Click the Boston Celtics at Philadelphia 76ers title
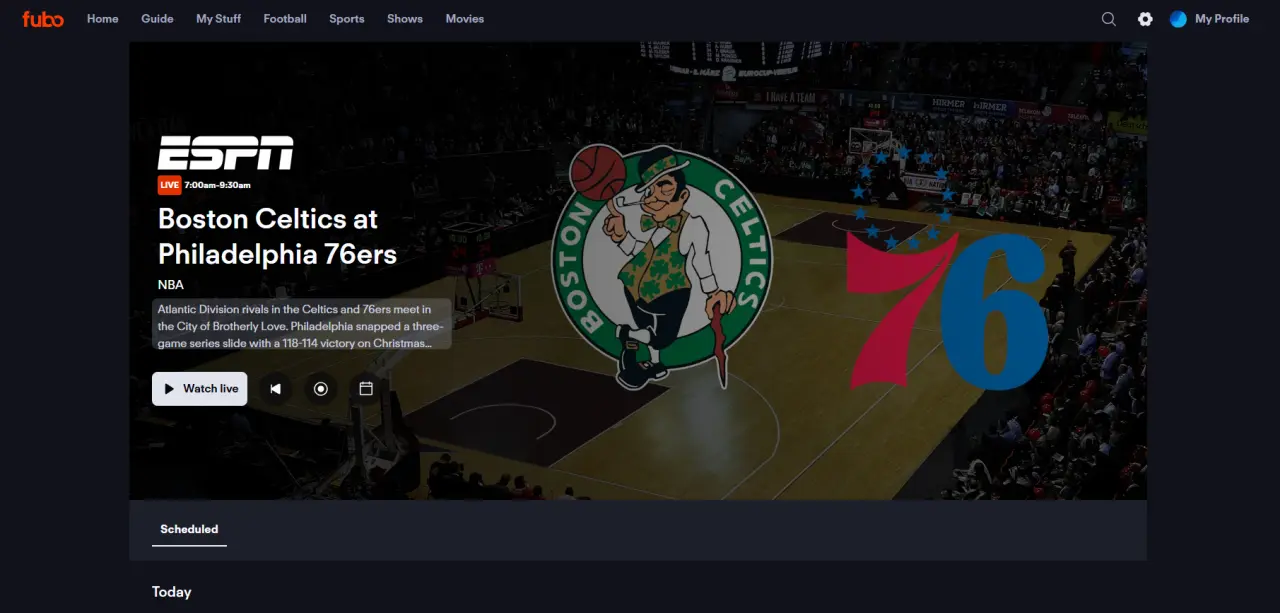The width and height of the screenshot is (1280, 613). (x=277, y=236)
